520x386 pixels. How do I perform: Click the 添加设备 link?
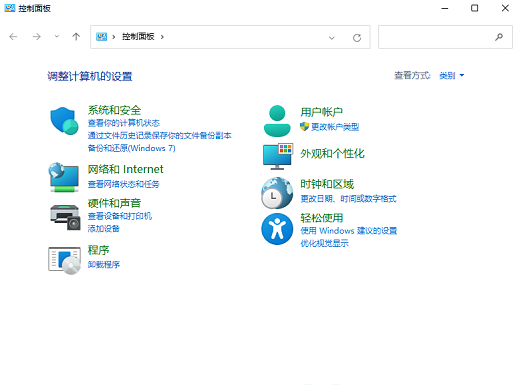103,229
